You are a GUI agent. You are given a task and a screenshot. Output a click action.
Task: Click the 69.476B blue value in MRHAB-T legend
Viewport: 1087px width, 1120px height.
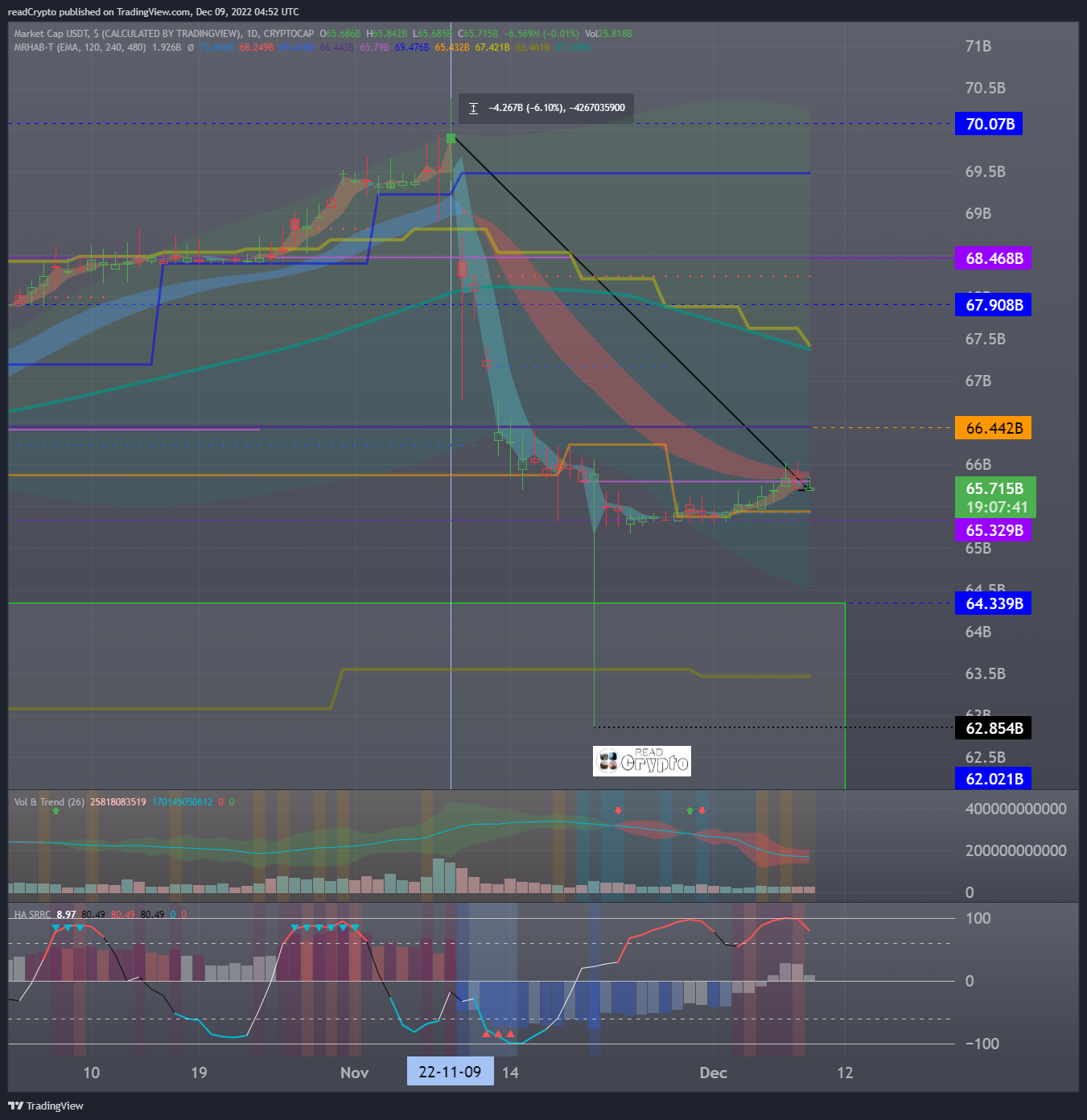click(412, 47)
